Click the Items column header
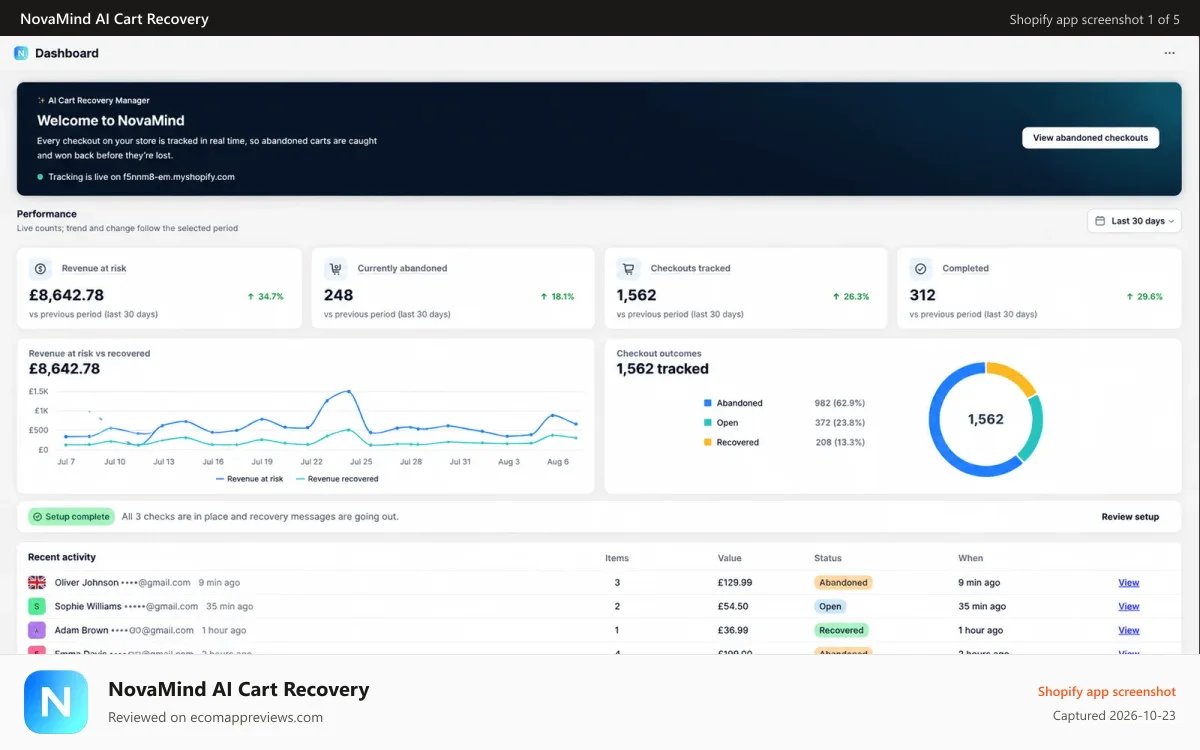This screenshot has width=1200, height=750. coord(617,558)
